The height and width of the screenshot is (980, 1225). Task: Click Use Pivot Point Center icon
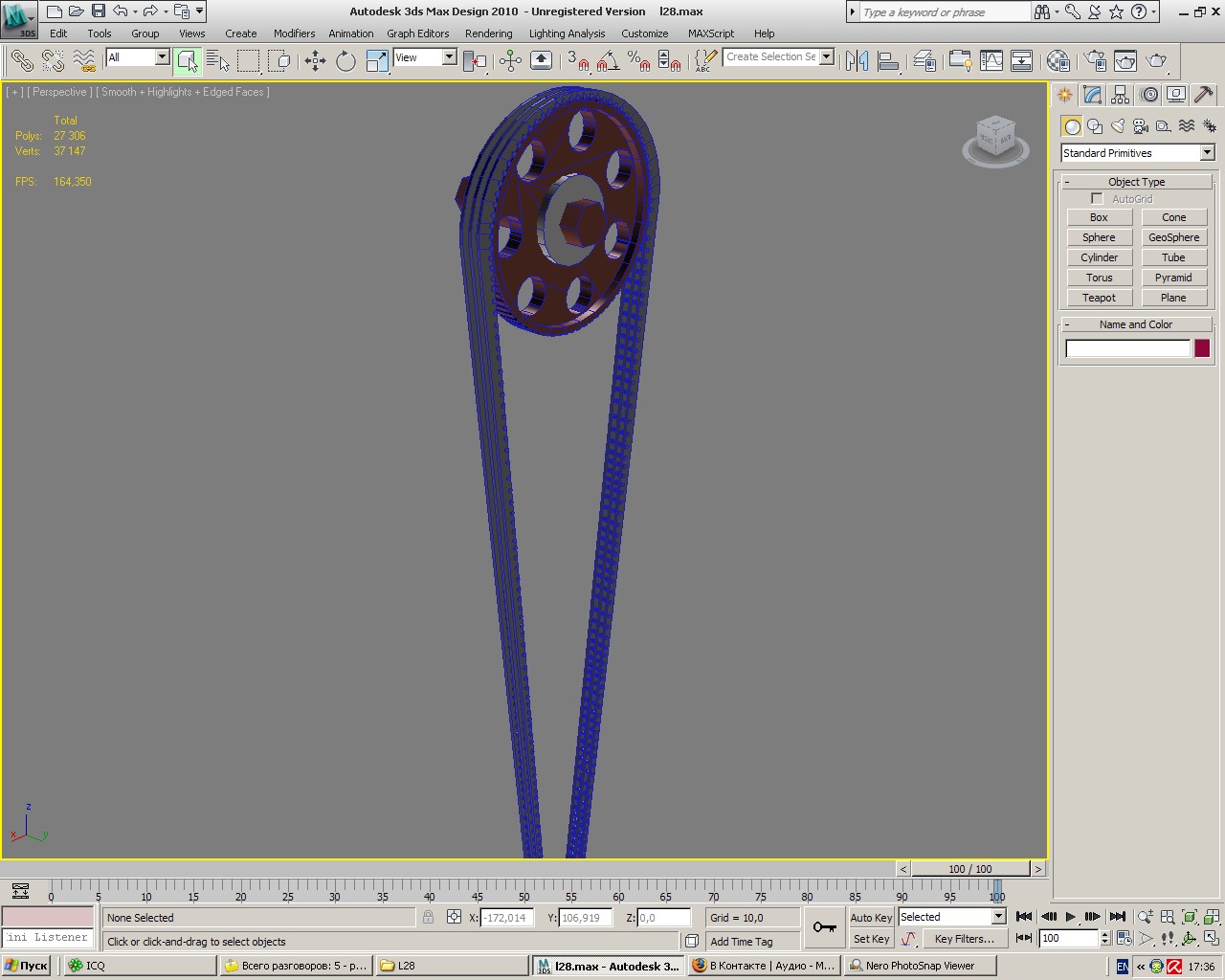pyautogui.click(x=475, y=61)
